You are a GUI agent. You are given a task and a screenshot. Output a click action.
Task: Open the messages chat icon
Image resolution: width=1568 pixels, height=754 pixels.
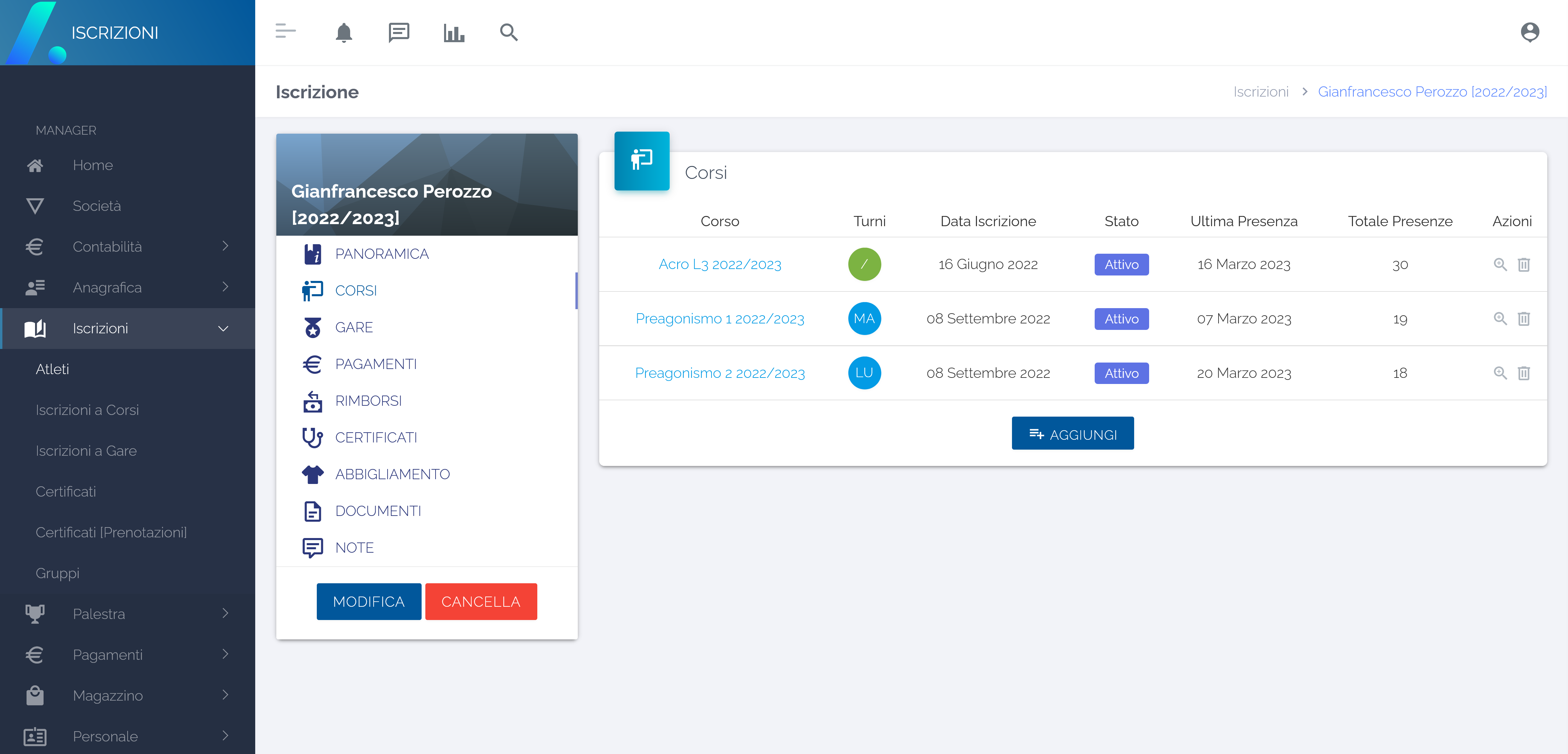(399, 32)
